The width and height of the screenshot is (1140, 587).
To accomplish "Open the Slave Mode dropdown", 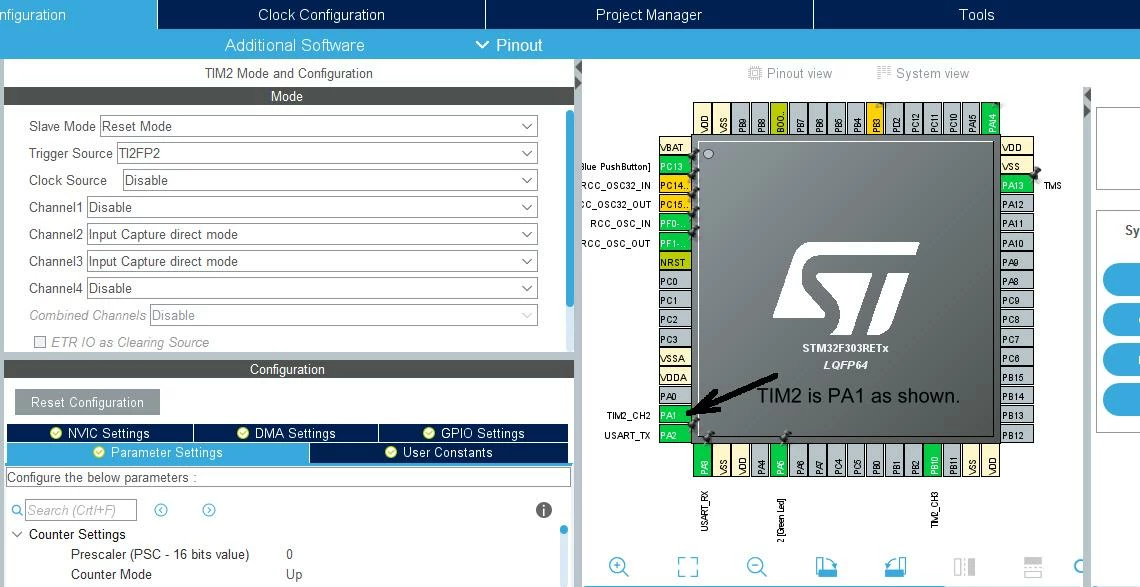I will tap(318, 126).
